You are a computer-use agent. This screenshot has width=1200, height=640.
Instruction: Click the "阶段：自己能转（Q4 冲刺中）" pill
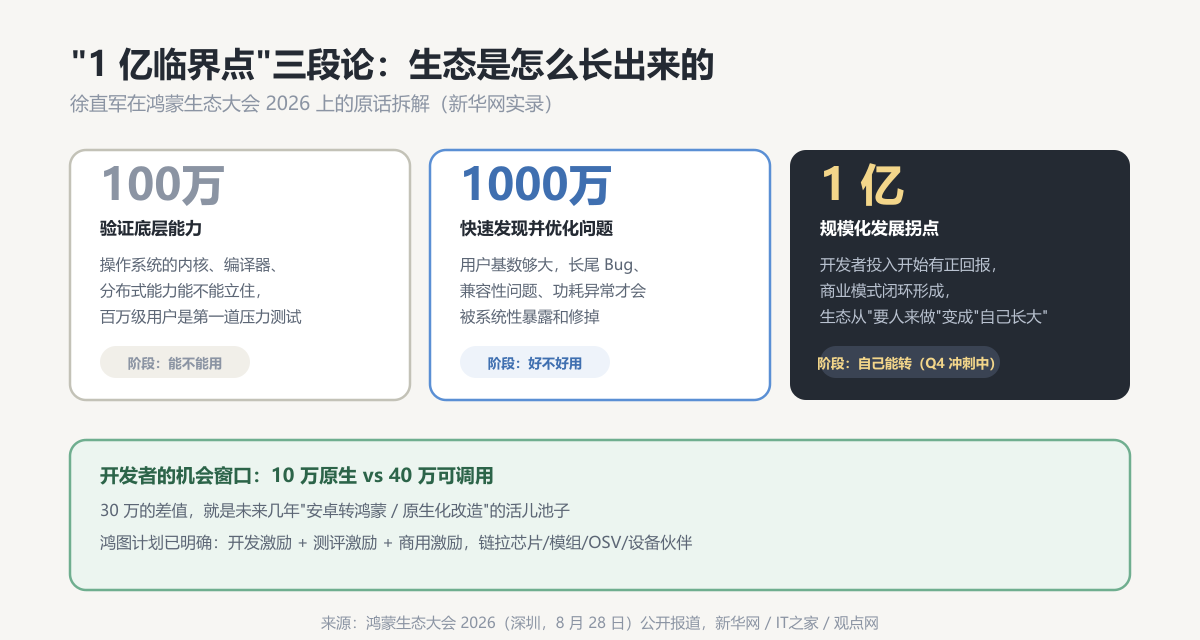tap(909, 363)
